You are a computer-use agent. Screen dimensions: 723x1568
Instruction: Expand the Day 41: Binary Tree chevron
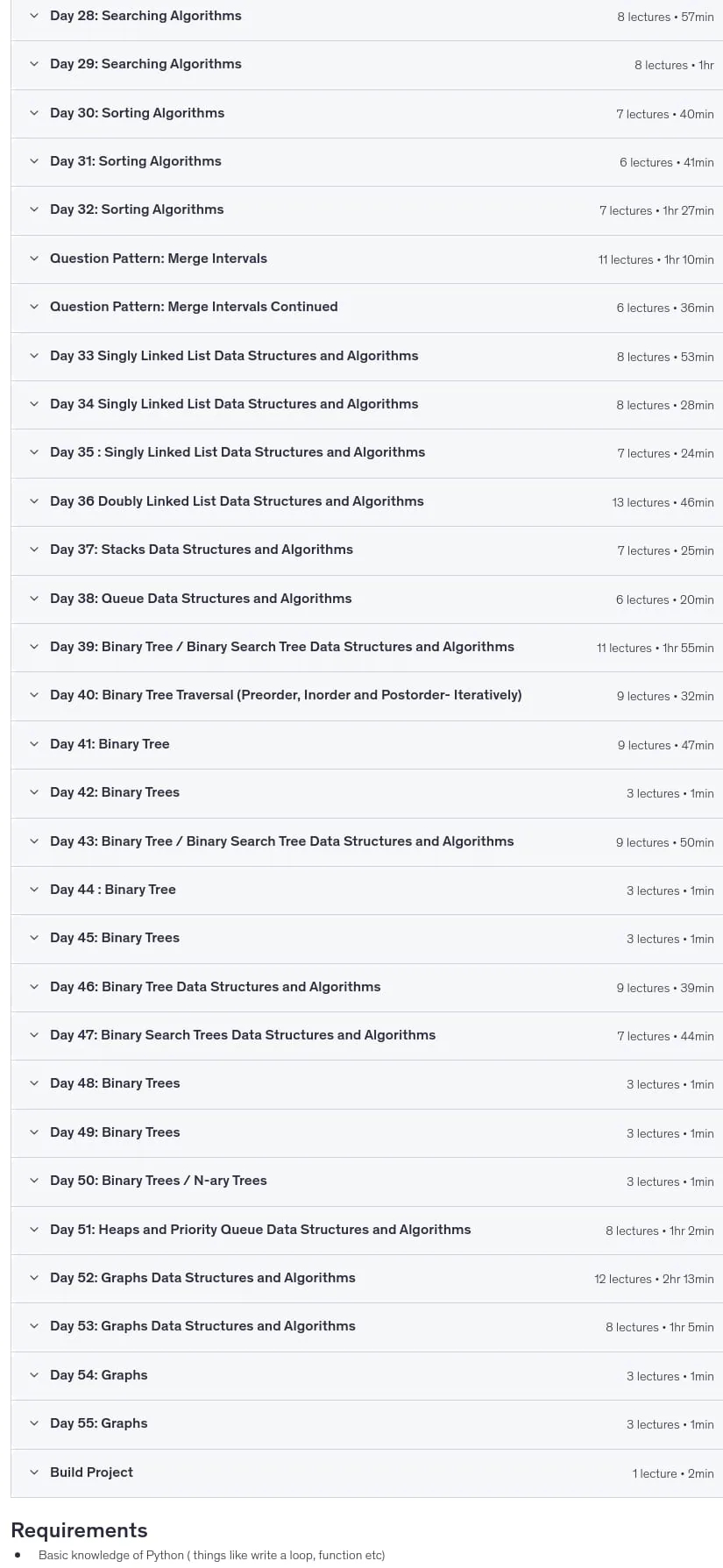[x=34, y=744]
